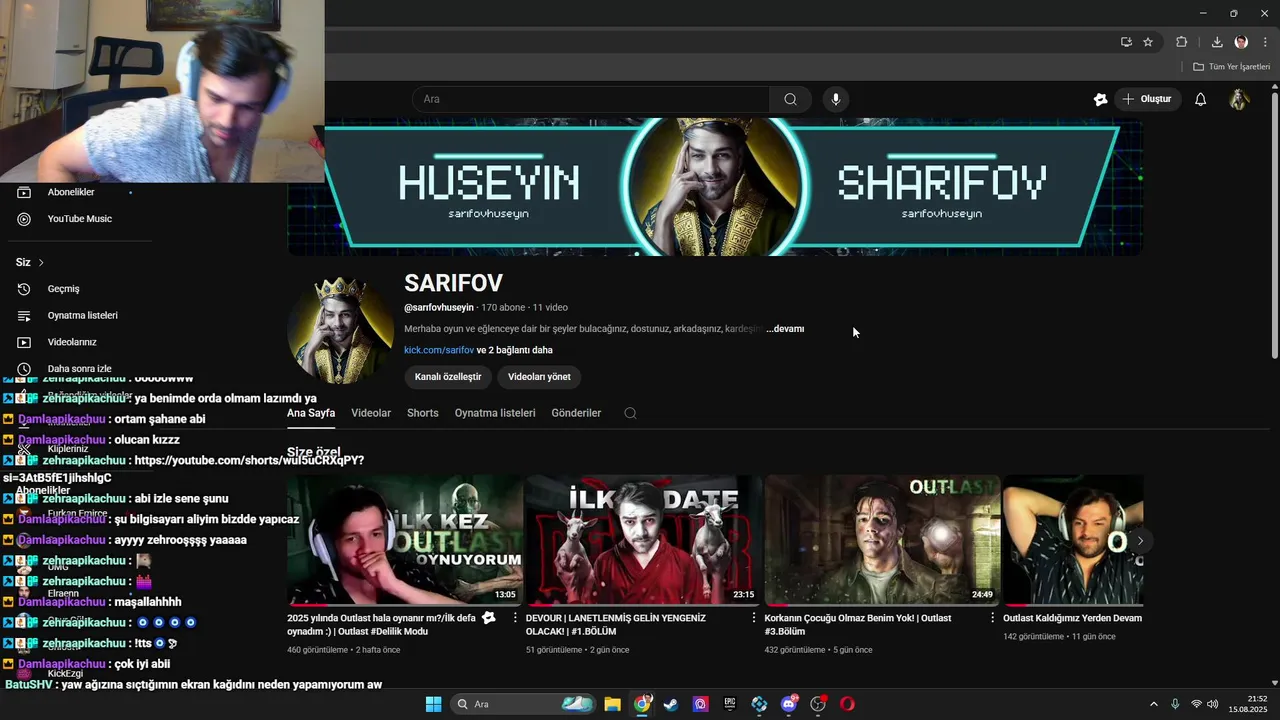1280x720 pixels.
Task: Bookmark this page with the star icon
Action: (x=1148, y=42)
